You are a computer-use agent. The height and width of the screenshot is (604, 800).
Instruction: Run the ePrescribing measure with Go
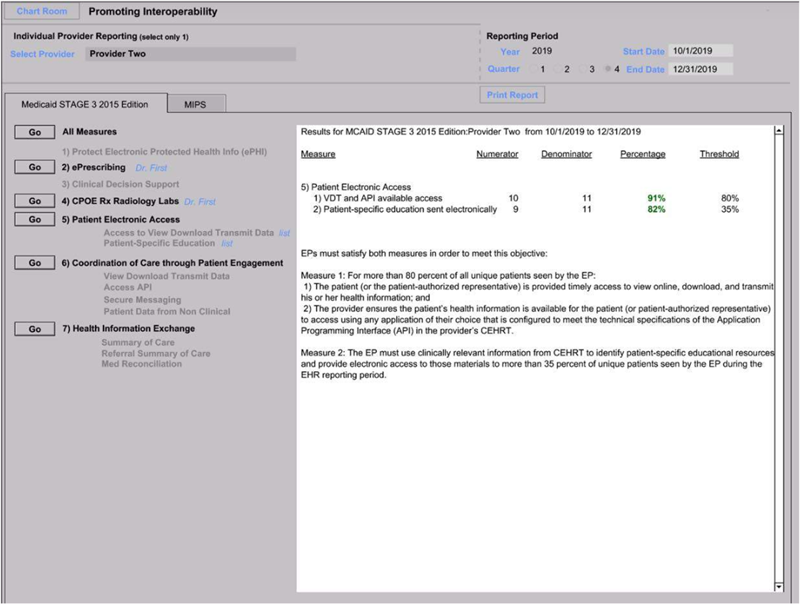coord(34,167)
